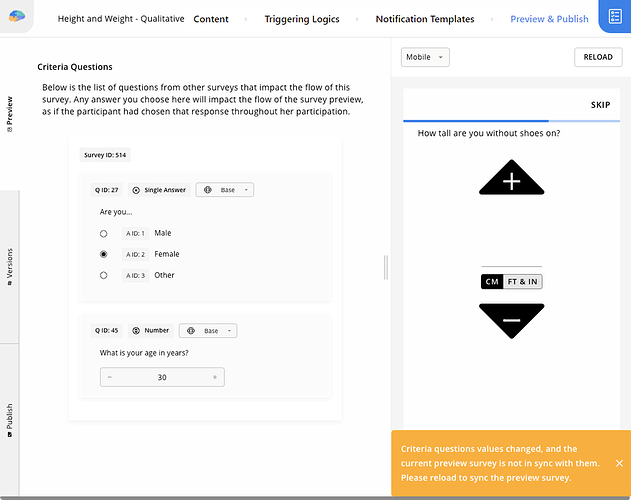Decrease height with the minus arrow

(x=511, y=321)
